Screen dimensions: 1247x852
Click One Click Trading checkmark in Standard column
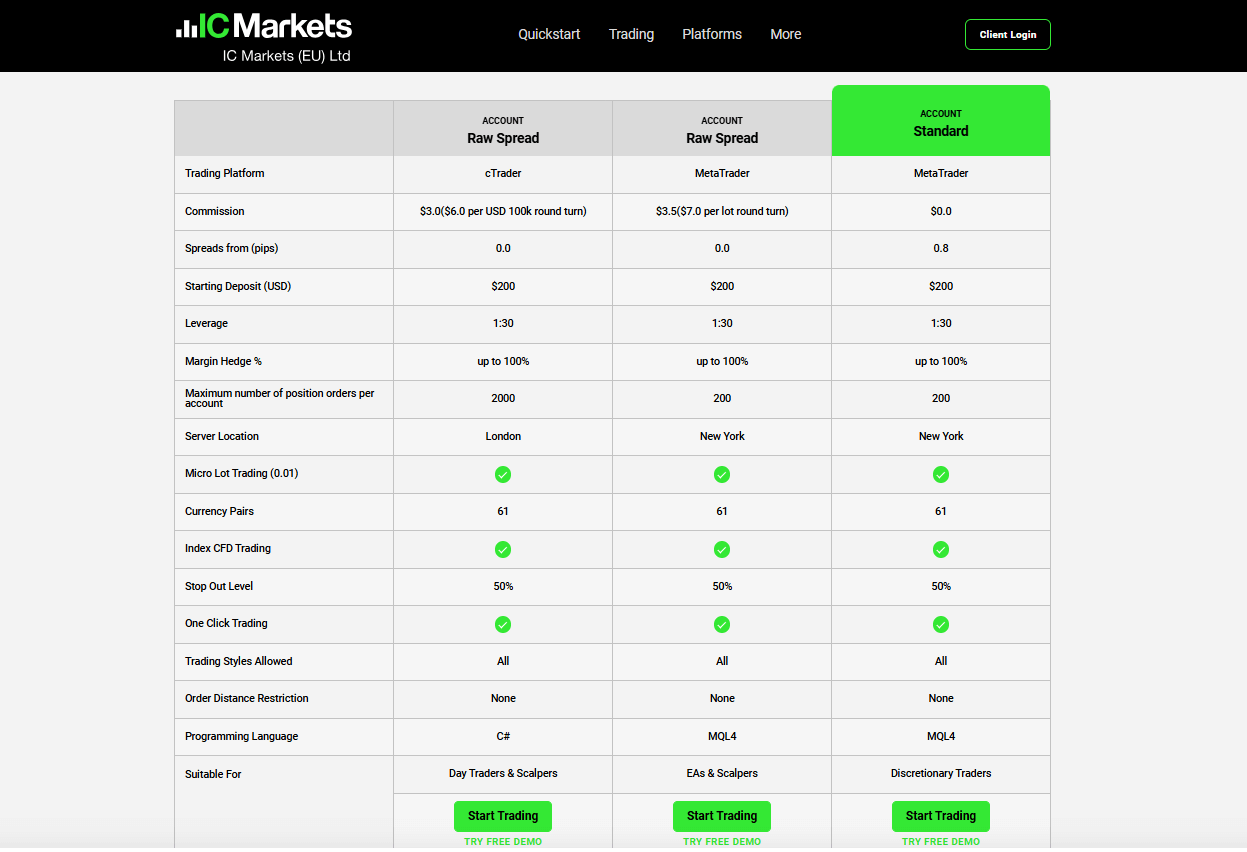941,624
